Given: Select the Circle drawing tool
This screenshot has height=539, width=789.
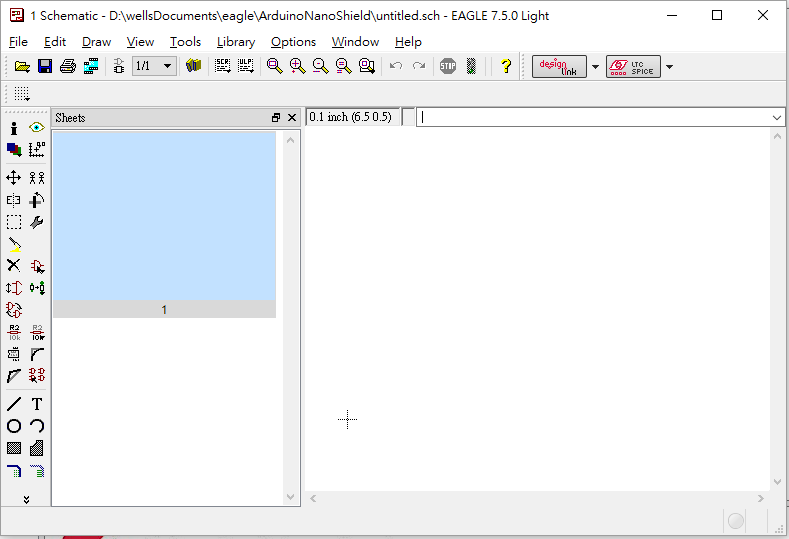Looking at the screenshot, I should pyautogui.click(x=14, y=426).
